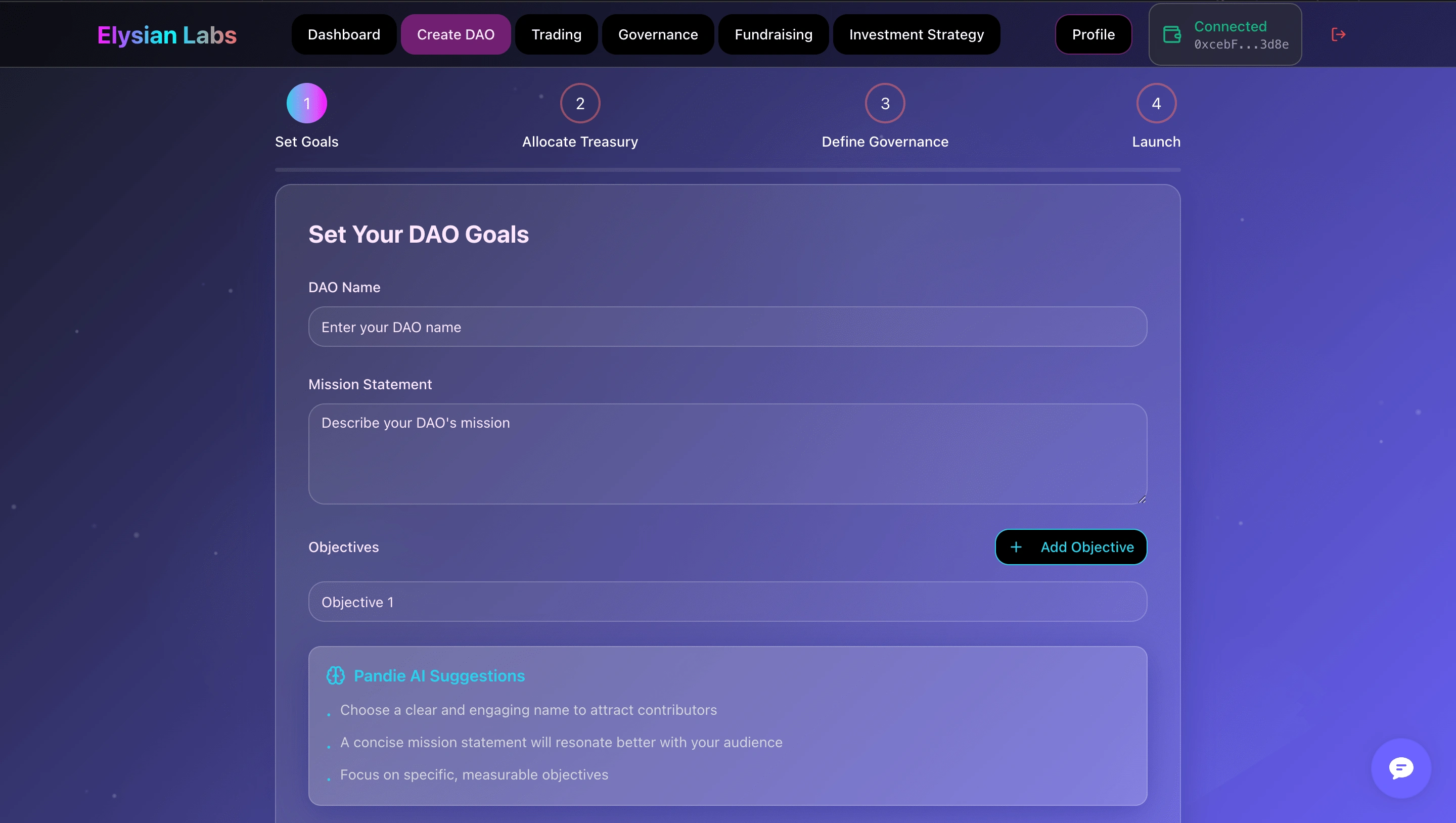Click the Objective 1 input field

(x=728, y=601)
